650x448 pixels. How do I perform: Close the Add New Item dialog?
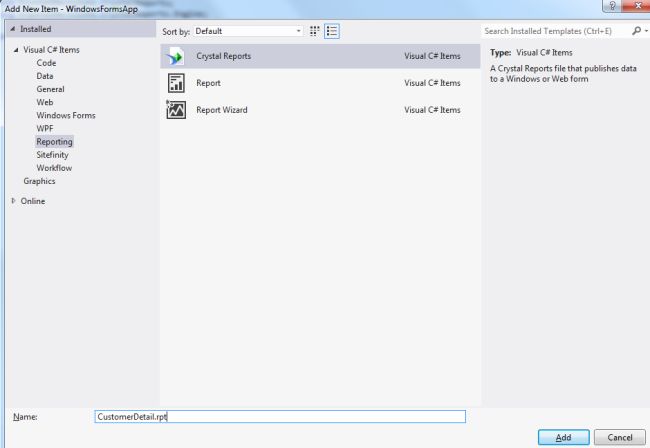[x=636, y=6]
